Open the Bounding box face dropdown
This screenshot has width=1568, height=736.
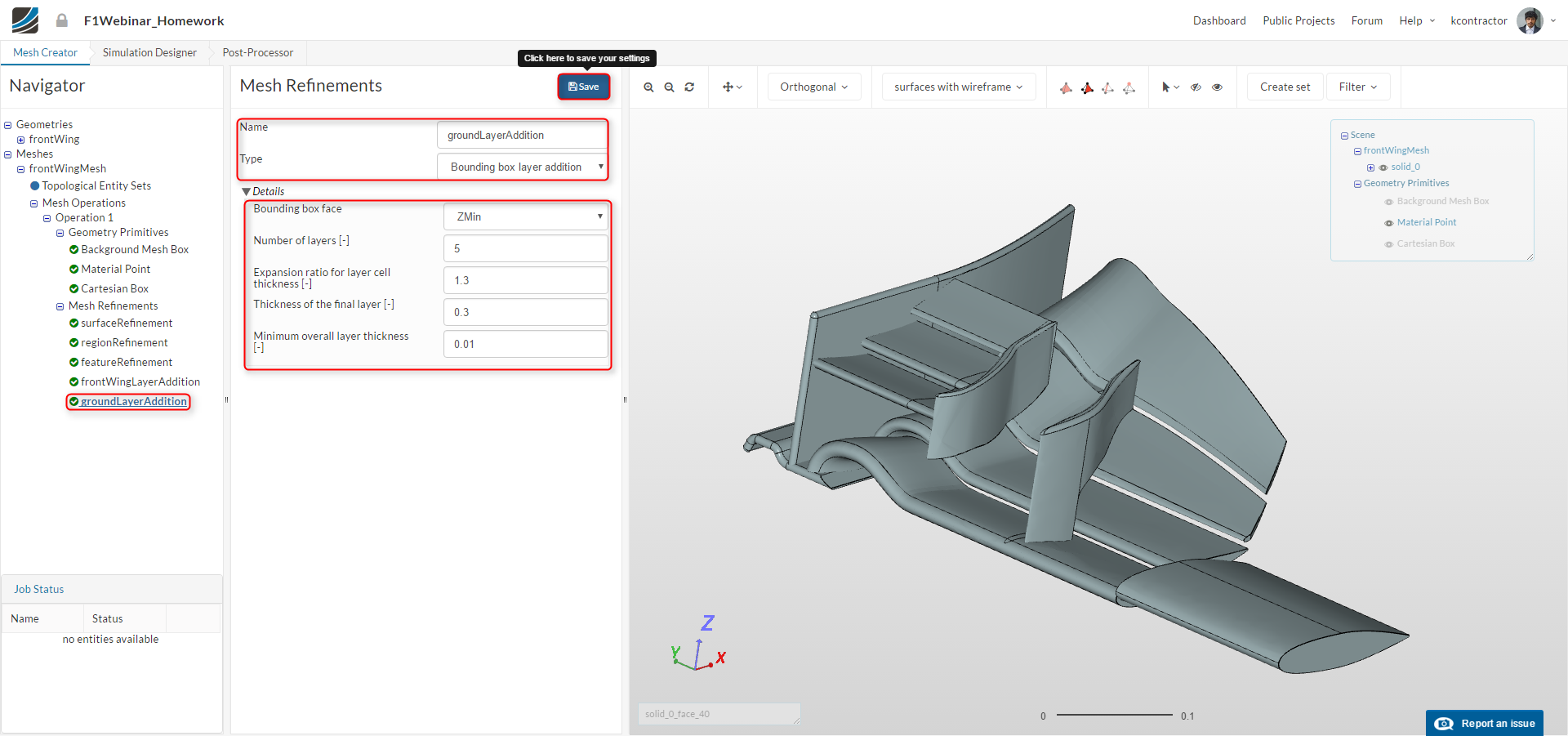[526, 216]
